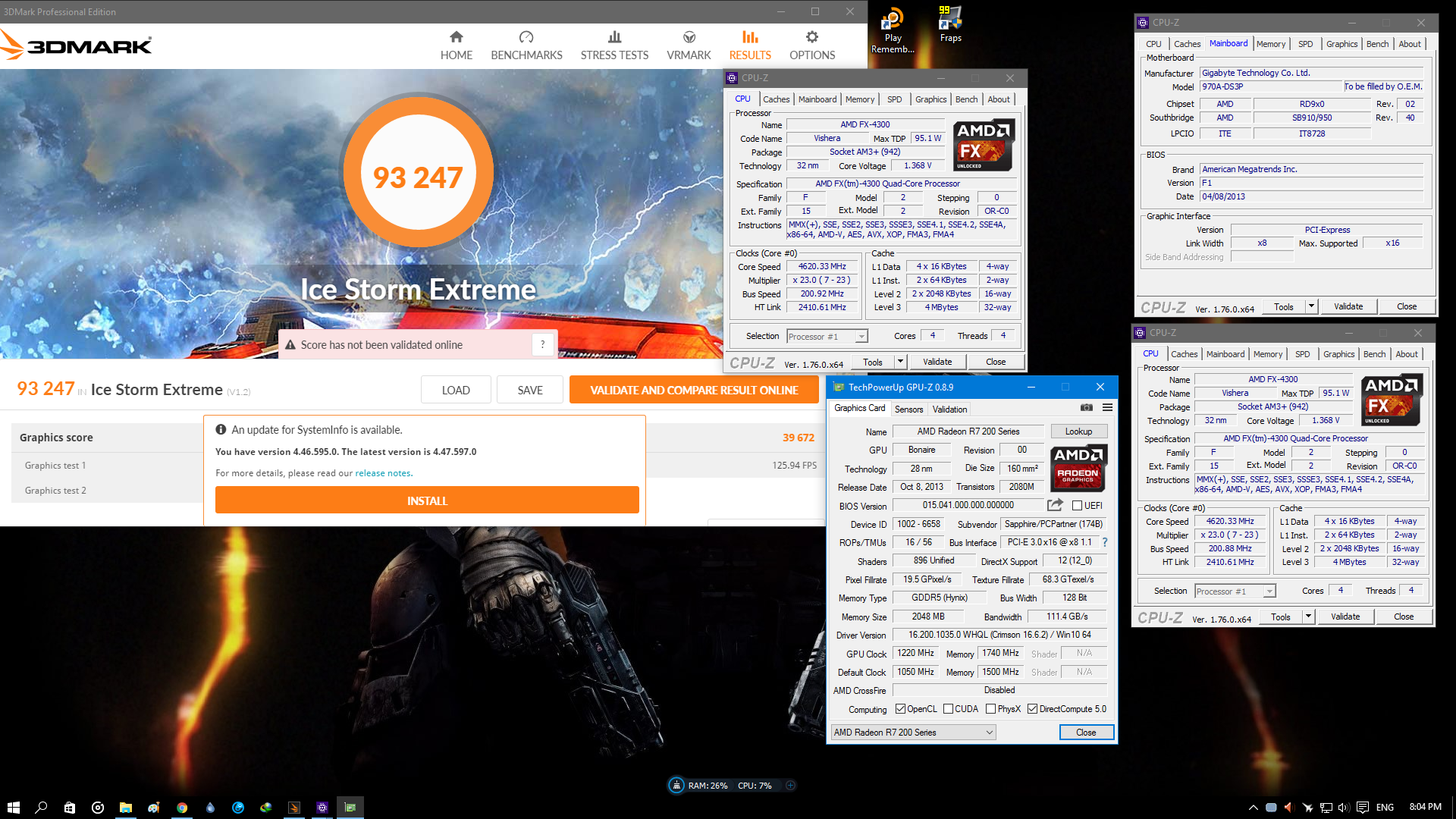This screenshot has width=1456, height=819.
Task: Switch to Validation tab in GPU-Z
Action: [x=949, y=409]
